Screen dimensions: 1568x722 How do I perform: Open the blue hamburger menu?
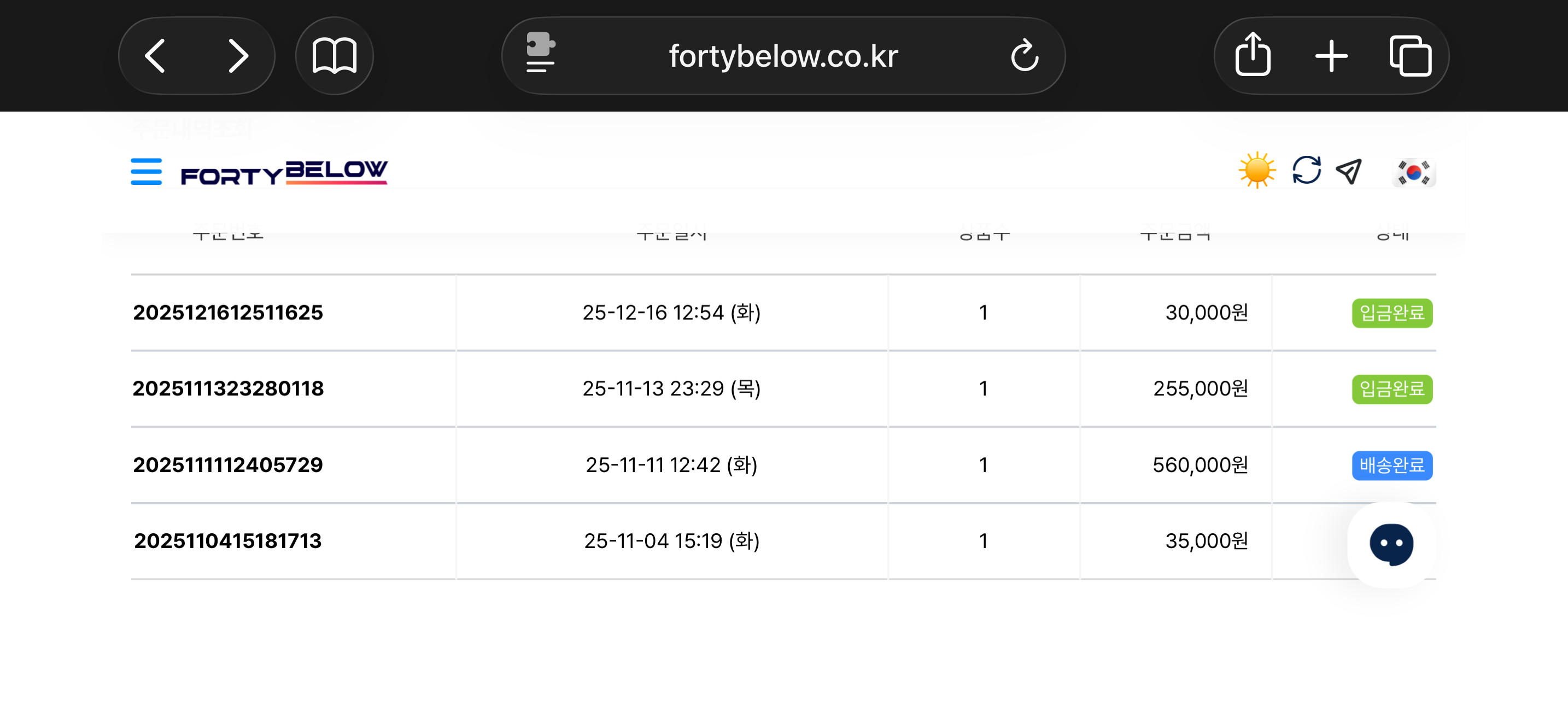[x=146, y=172]
